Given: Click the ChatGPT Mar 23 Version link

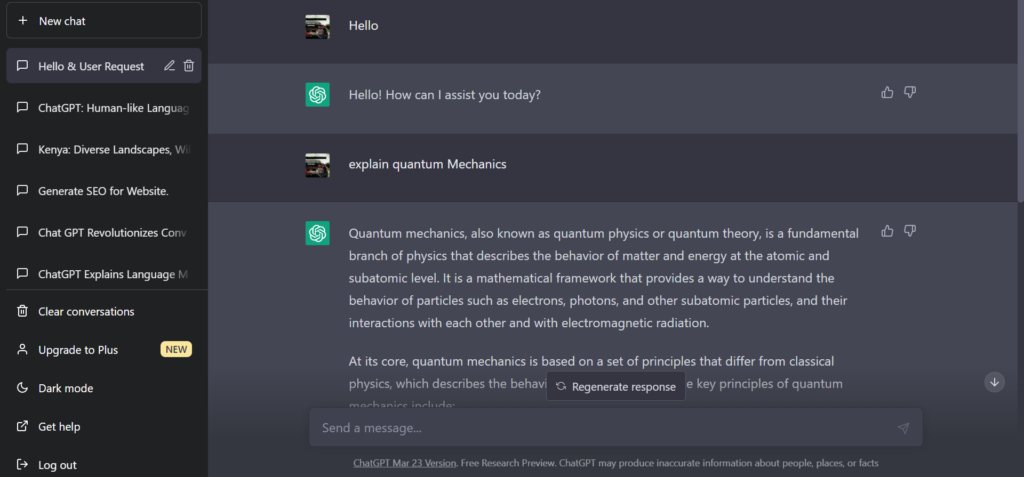Looking at the screenshot, I should click(404, 463).
